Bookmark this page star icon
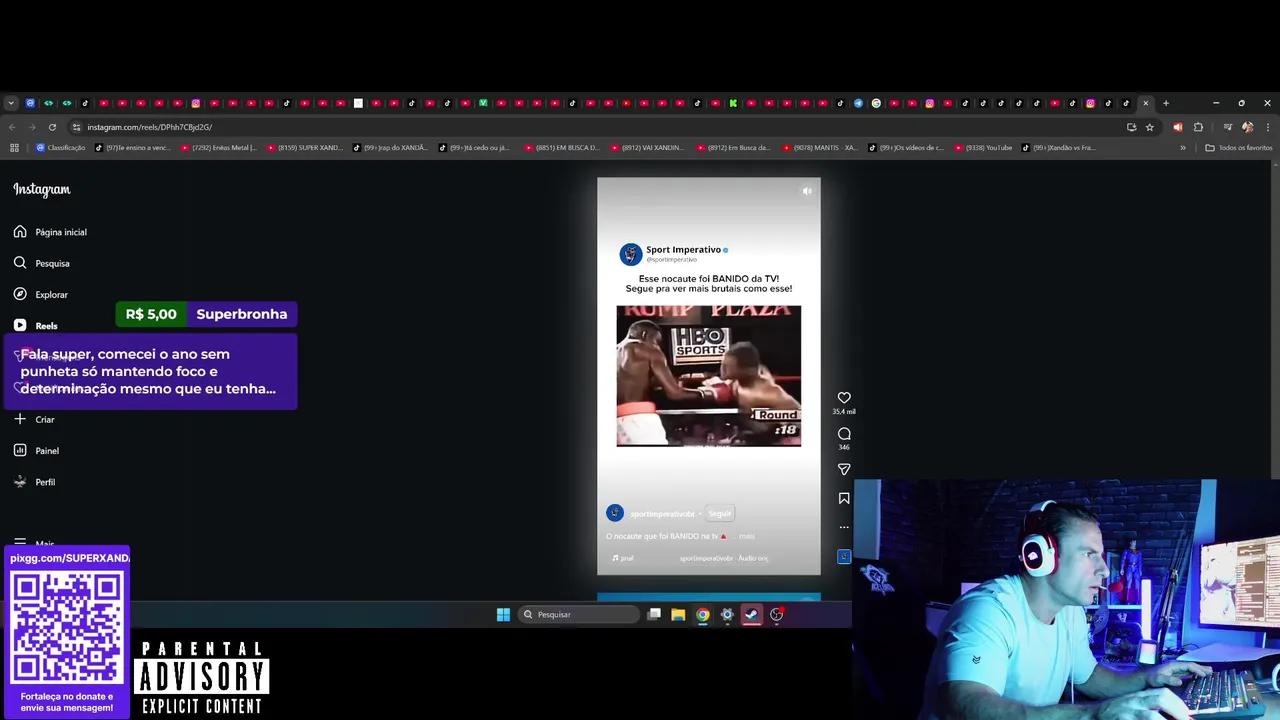This screenshot has height=720, width=1280. coord(1150,127)
